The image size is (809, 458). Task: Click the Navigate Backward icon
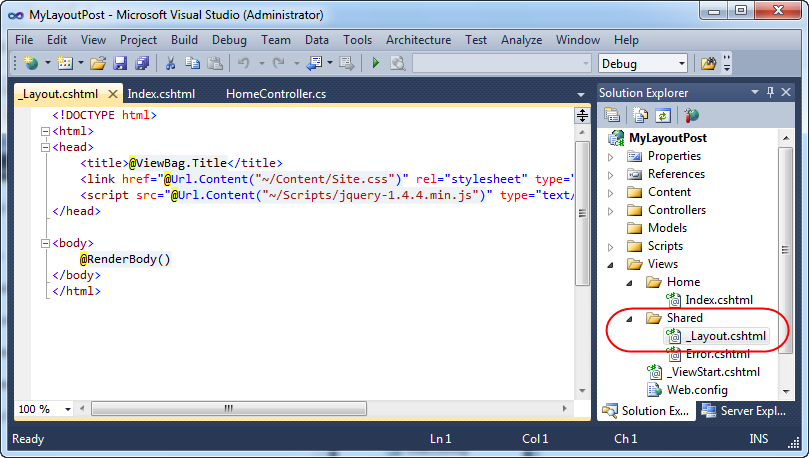(314, 63)
